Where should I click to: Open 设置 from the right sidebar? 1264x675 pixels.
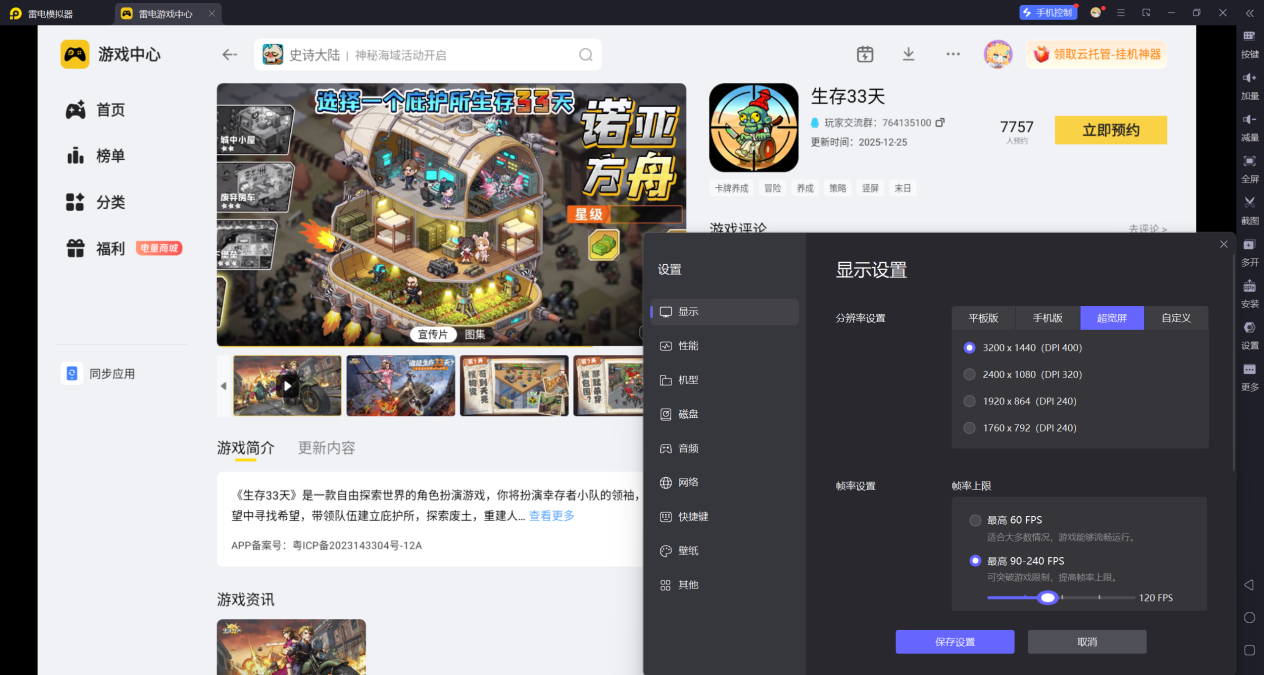pyautogui.click(x=1249, y=335)
